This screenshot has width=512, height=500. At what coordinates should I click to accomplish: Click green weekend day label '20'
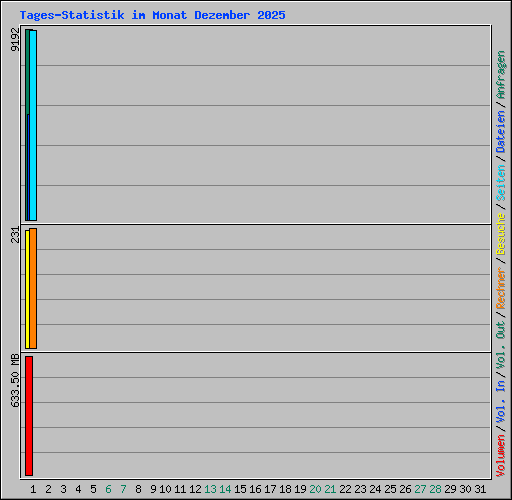pos(315,489)
